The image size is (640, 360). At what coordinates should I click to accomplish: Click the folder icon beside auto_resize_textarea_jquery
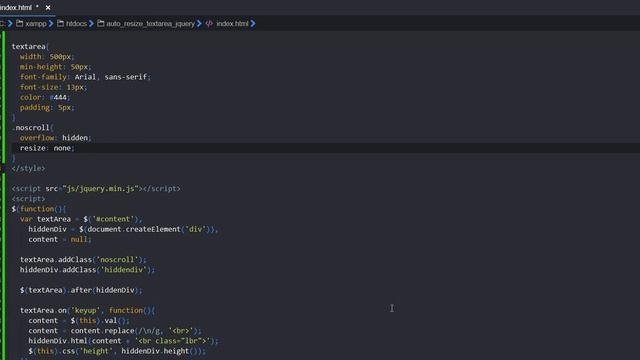click(100, 23)
